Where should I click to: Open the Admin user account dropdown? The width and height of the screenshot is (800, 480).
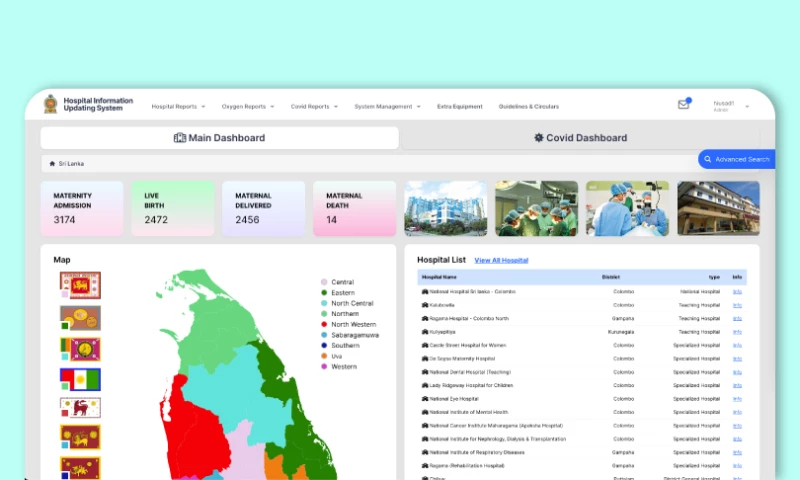click(x=731, y=106)
